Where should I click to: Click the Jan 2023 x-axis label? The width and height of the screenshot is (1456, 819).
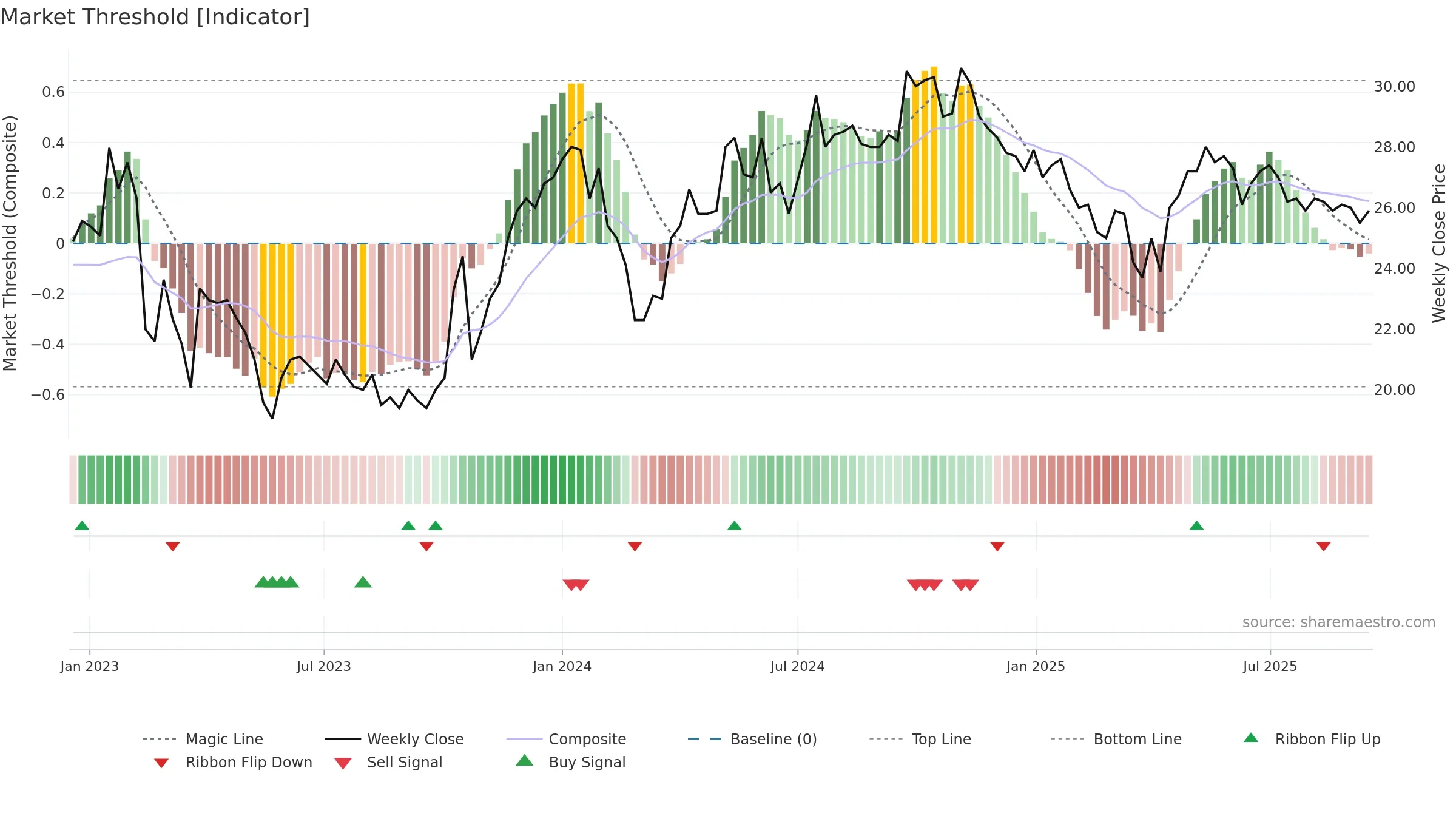click(x=90, y=666)
